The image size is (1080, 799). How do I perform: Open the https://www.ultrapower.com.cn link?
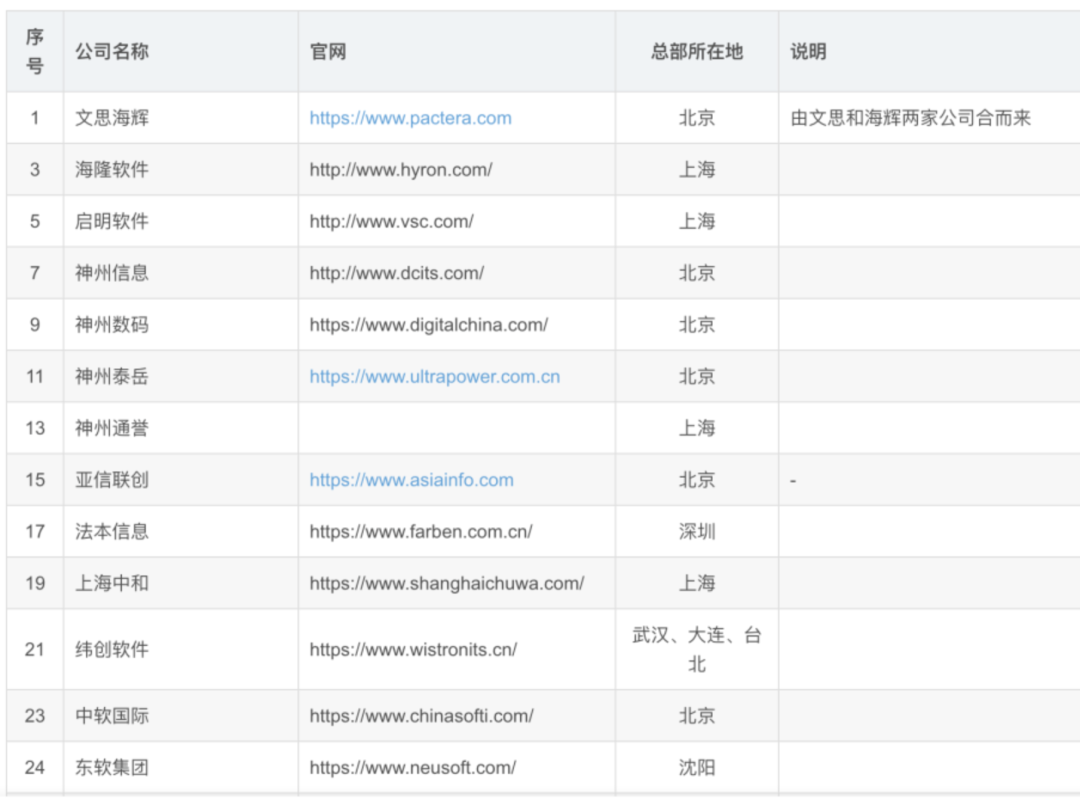[435, 377]
